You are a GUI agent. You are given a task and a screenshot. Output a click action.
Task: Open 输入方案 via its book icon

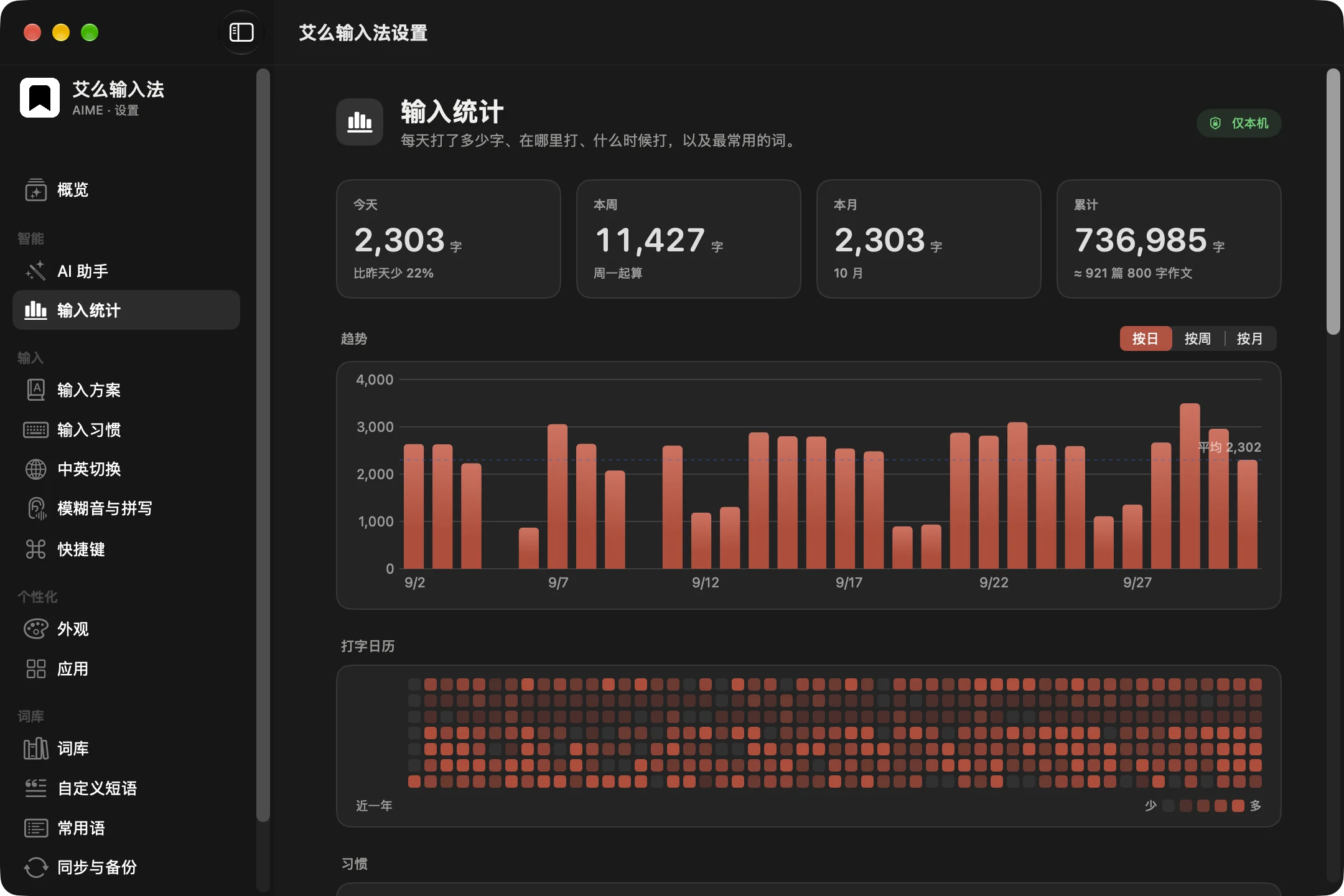coord(35,390)
